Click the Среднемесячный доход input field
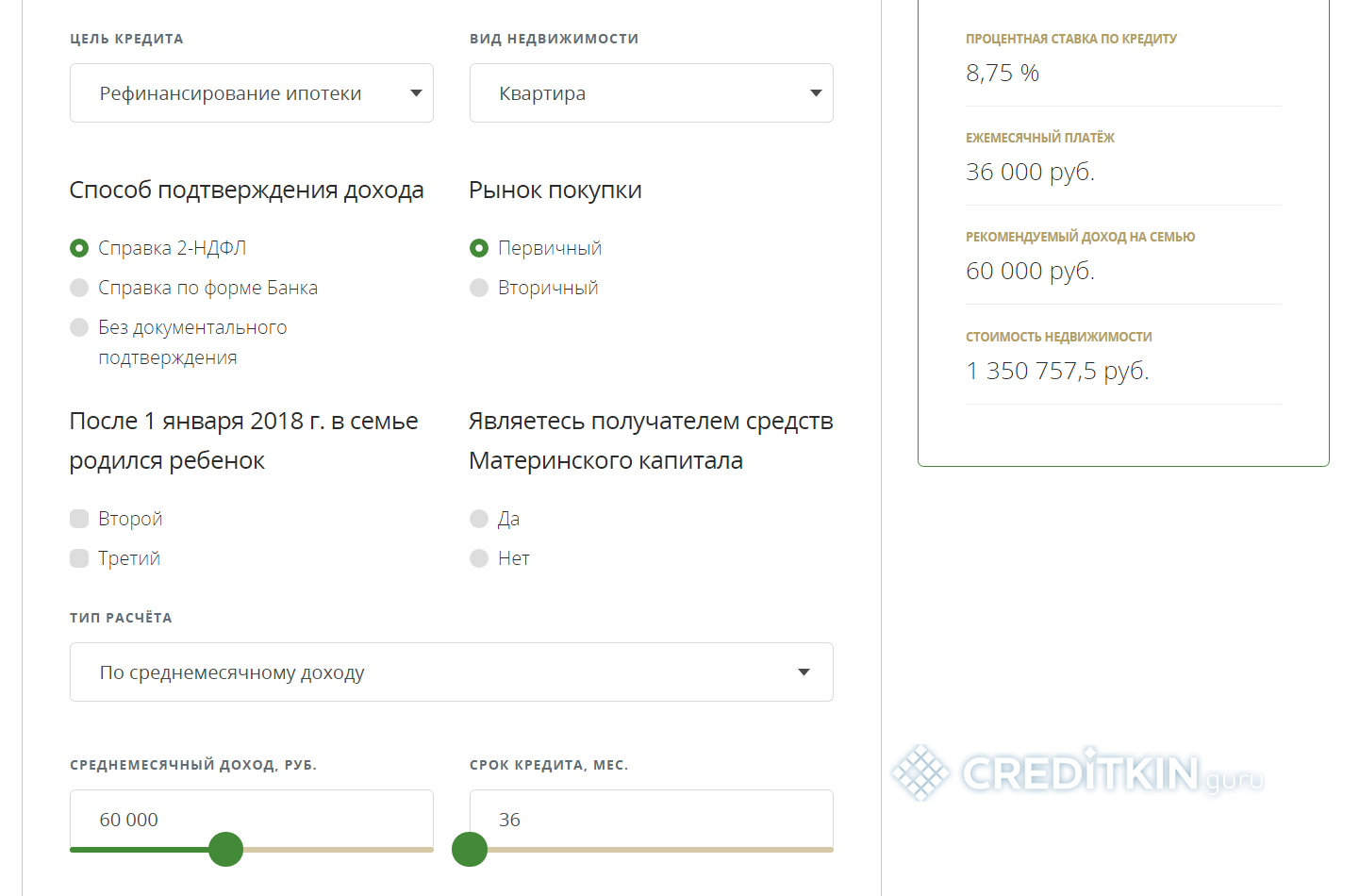1359x896 pixels. click(x=251, y=819)
